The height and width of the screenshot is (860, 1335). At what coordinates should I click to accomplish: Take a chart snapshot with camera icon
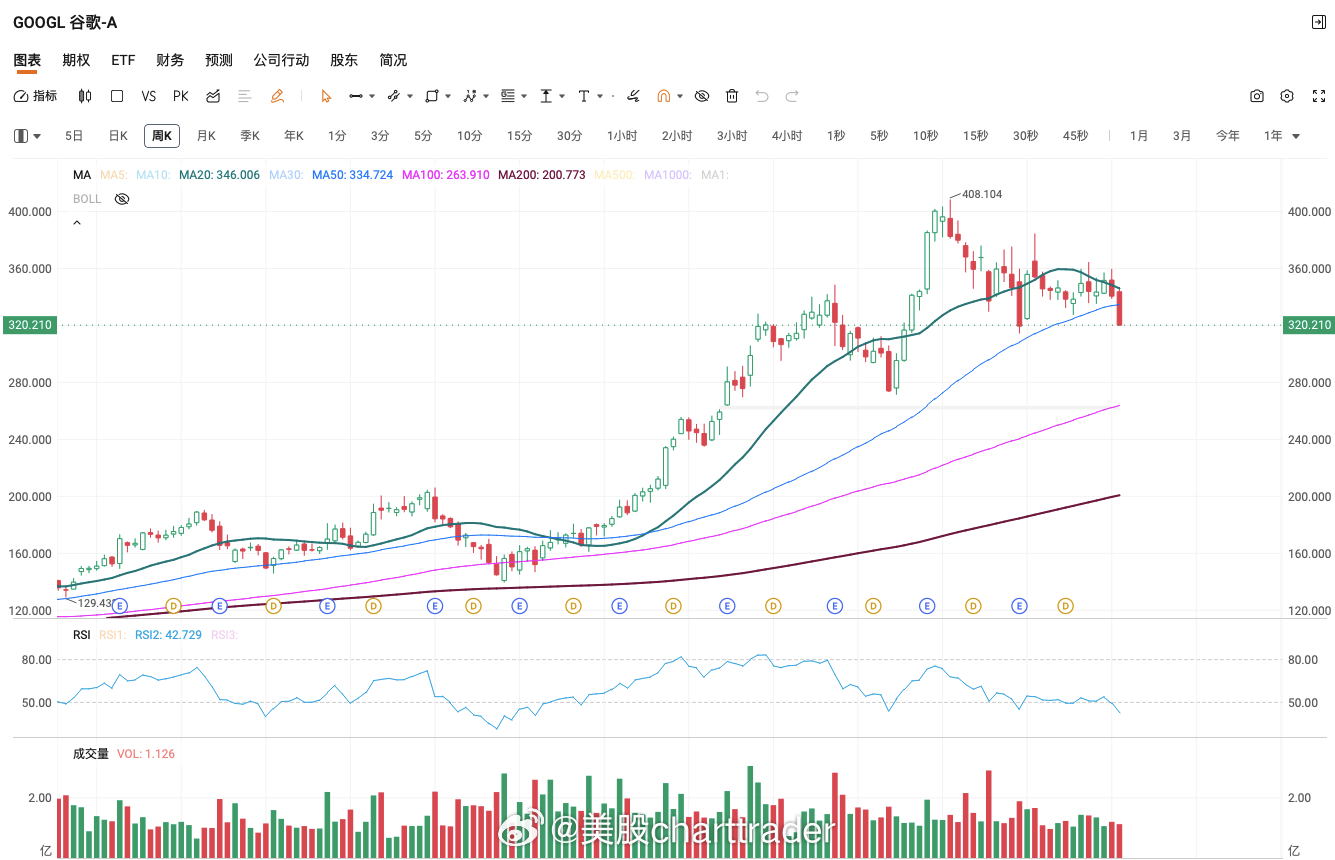tap(1257, 96)
